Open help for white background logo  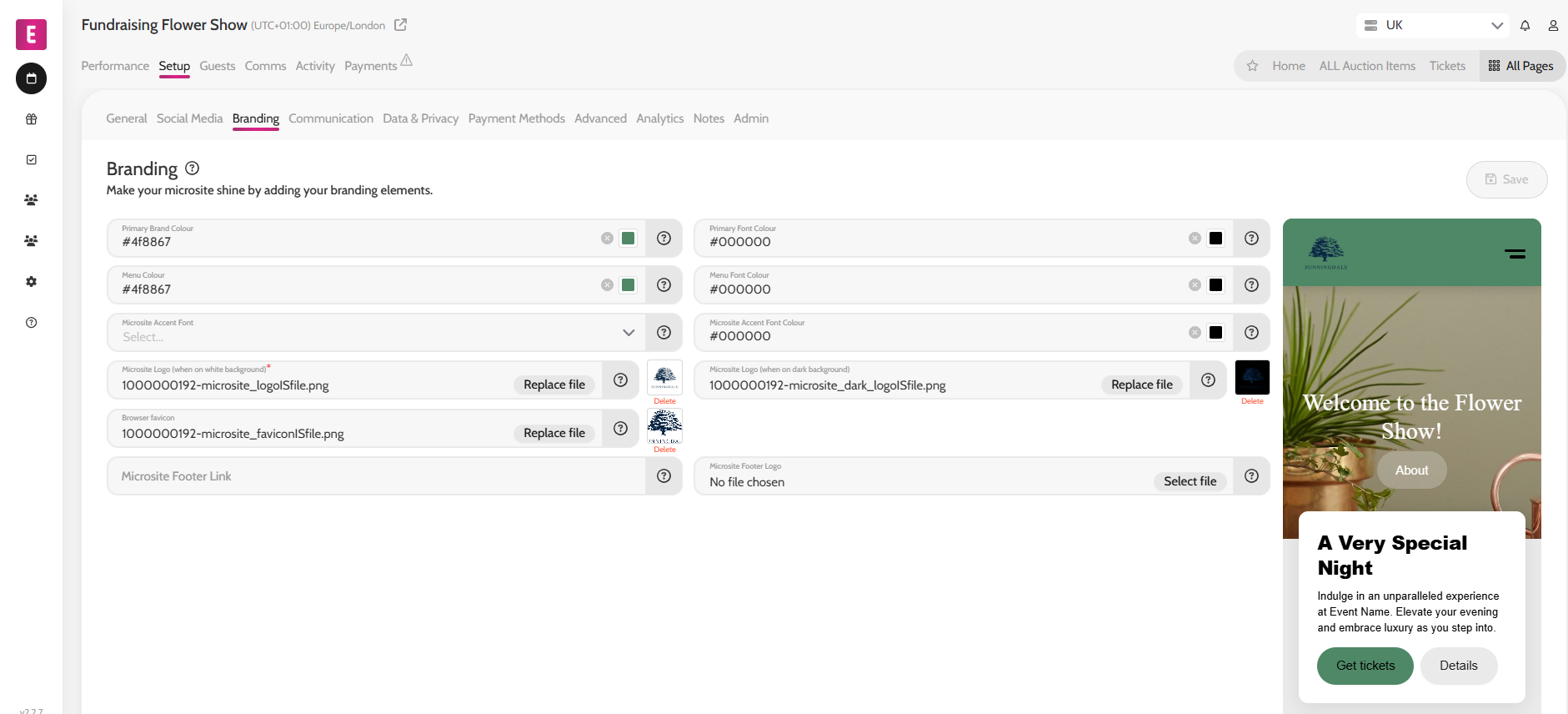(x=620, y=380)
